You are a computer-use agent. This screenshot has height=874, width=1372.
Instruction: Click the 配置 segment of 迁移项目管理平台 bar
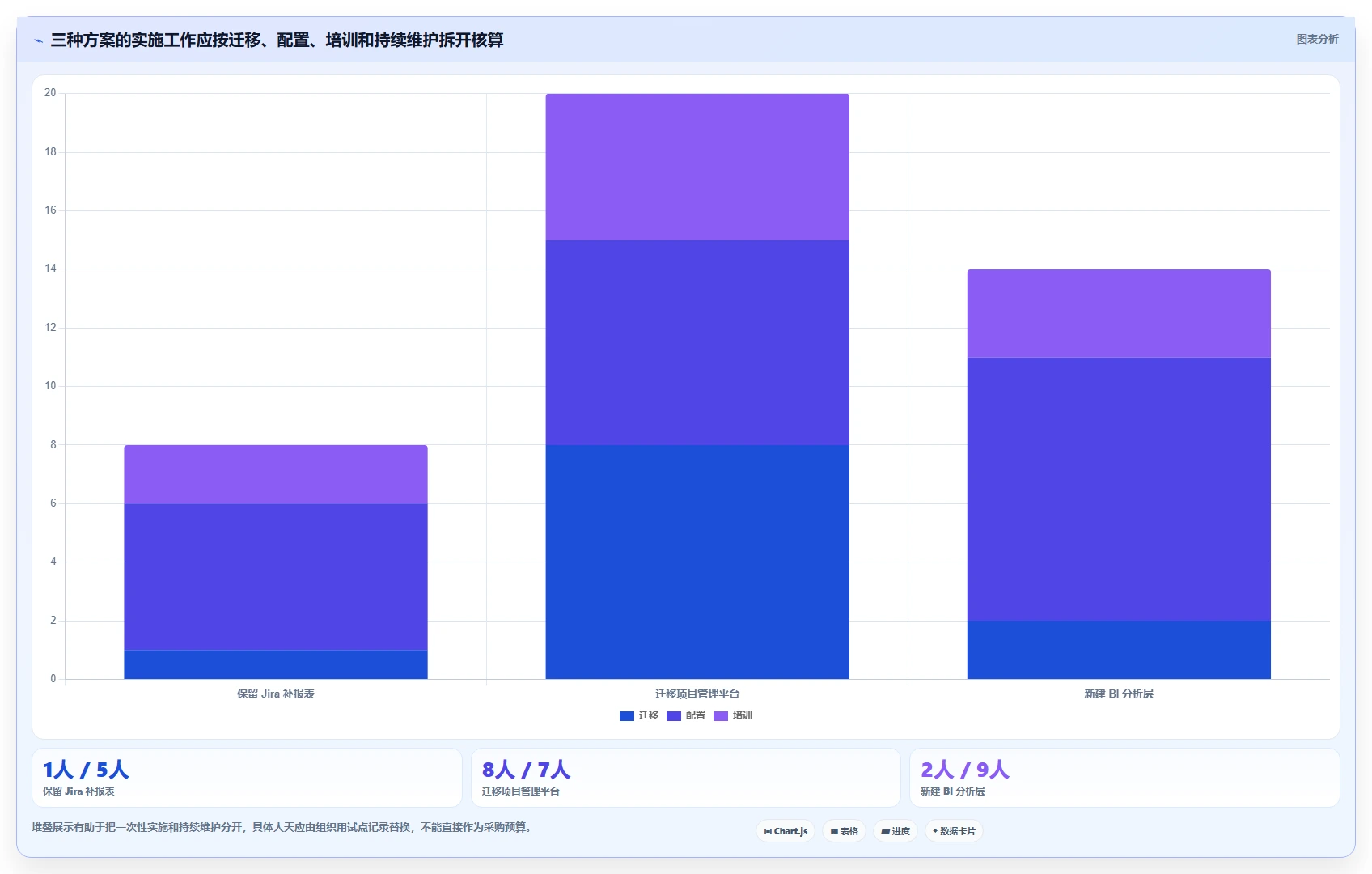[697, 342]
